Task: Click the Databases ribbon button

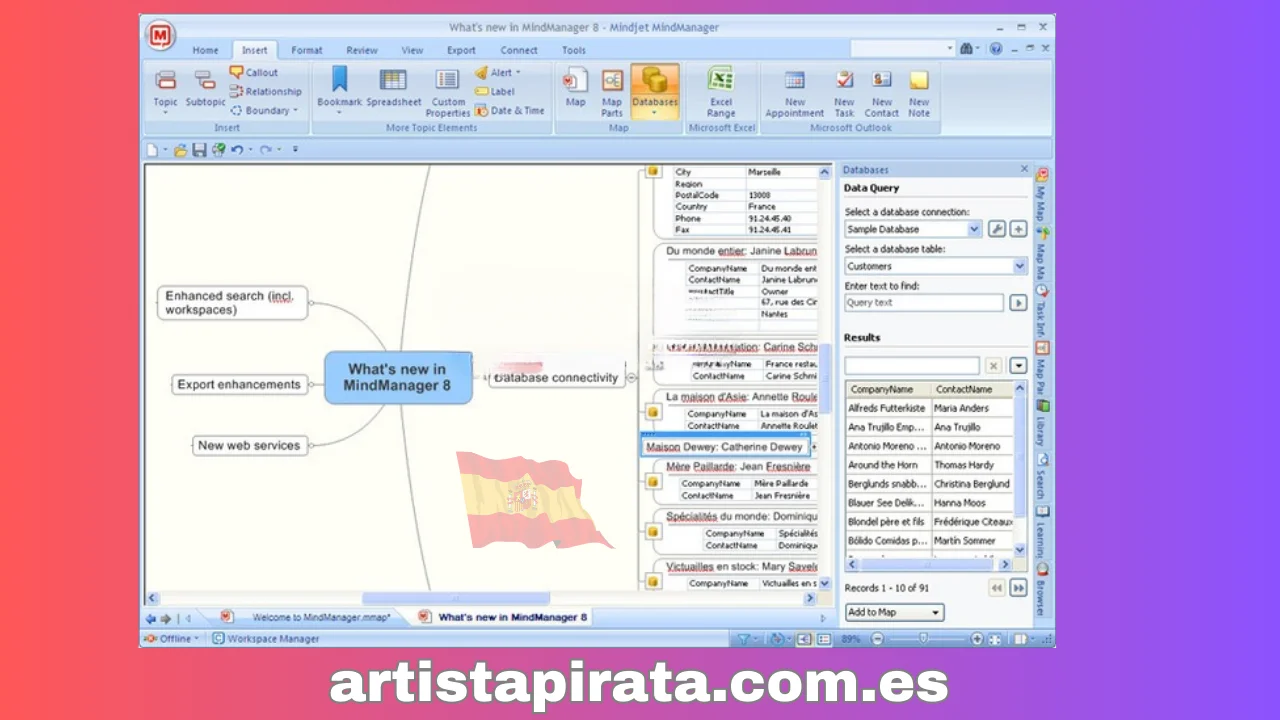Action: [655, 91]
